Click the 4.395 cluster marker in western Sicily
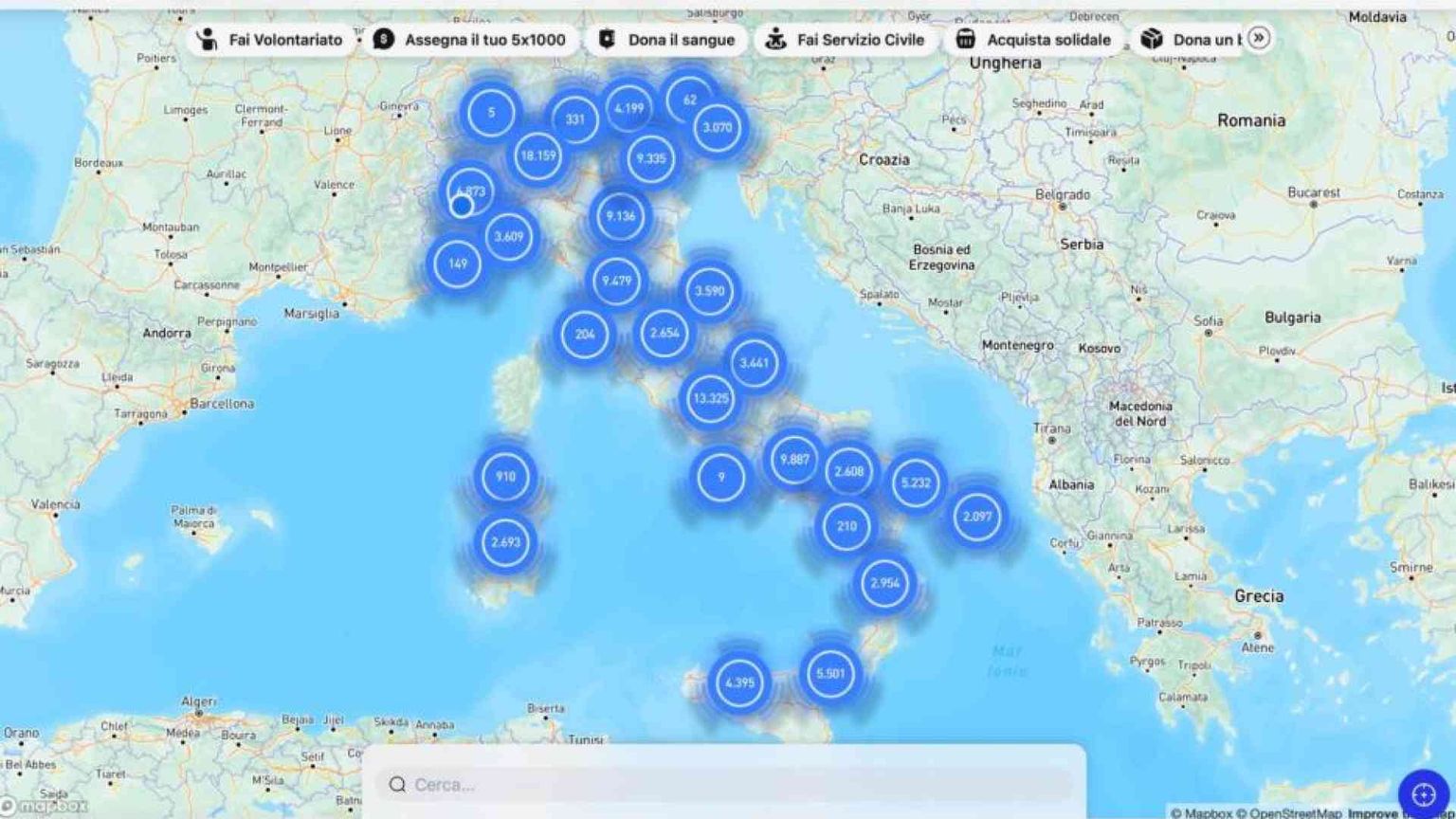The width and height of the screenshot is (1456, 819). point(738,680)
